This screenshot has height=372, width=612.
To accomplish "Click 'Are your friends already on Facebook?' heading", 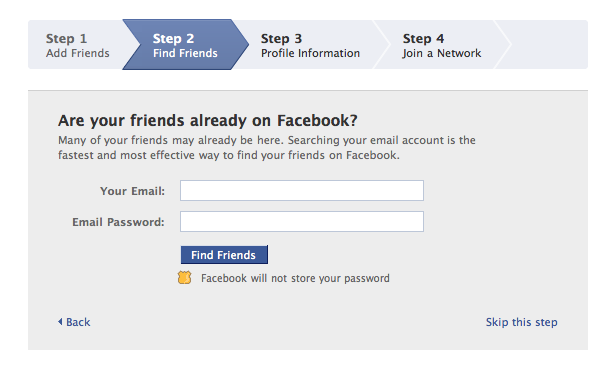I will pos(208,121).
